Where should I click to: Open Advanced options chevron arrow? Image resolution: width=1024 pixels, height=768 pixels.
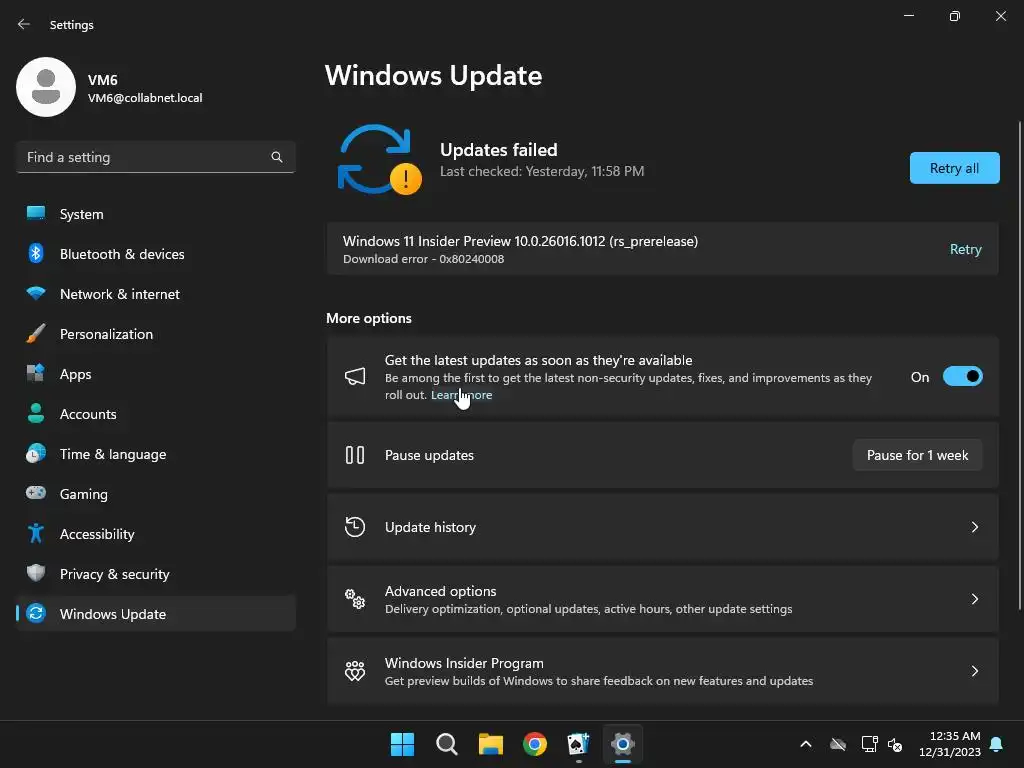[x=974, y=599]
